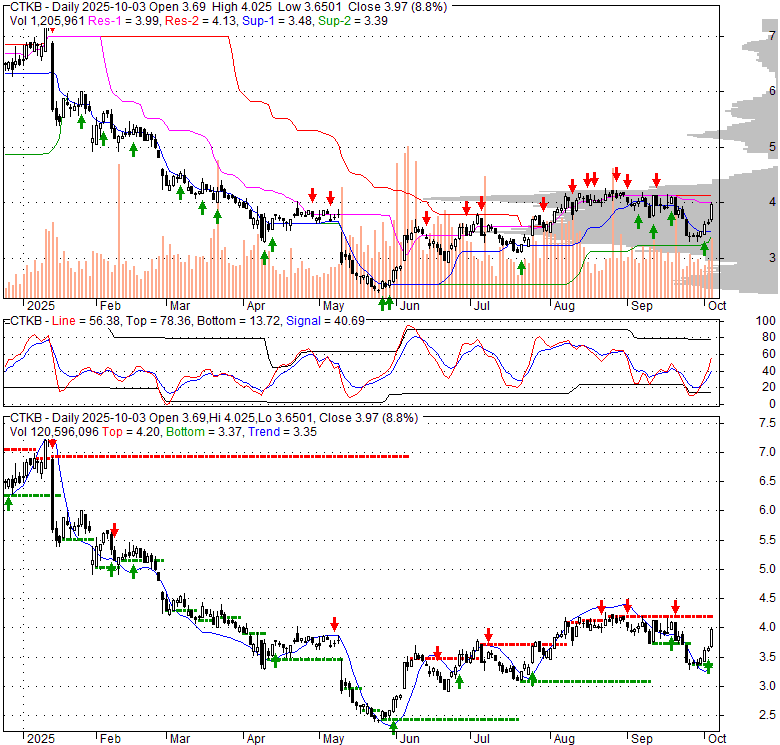Click the Sup-2 = 3.39 legend value

pos(353,21)
